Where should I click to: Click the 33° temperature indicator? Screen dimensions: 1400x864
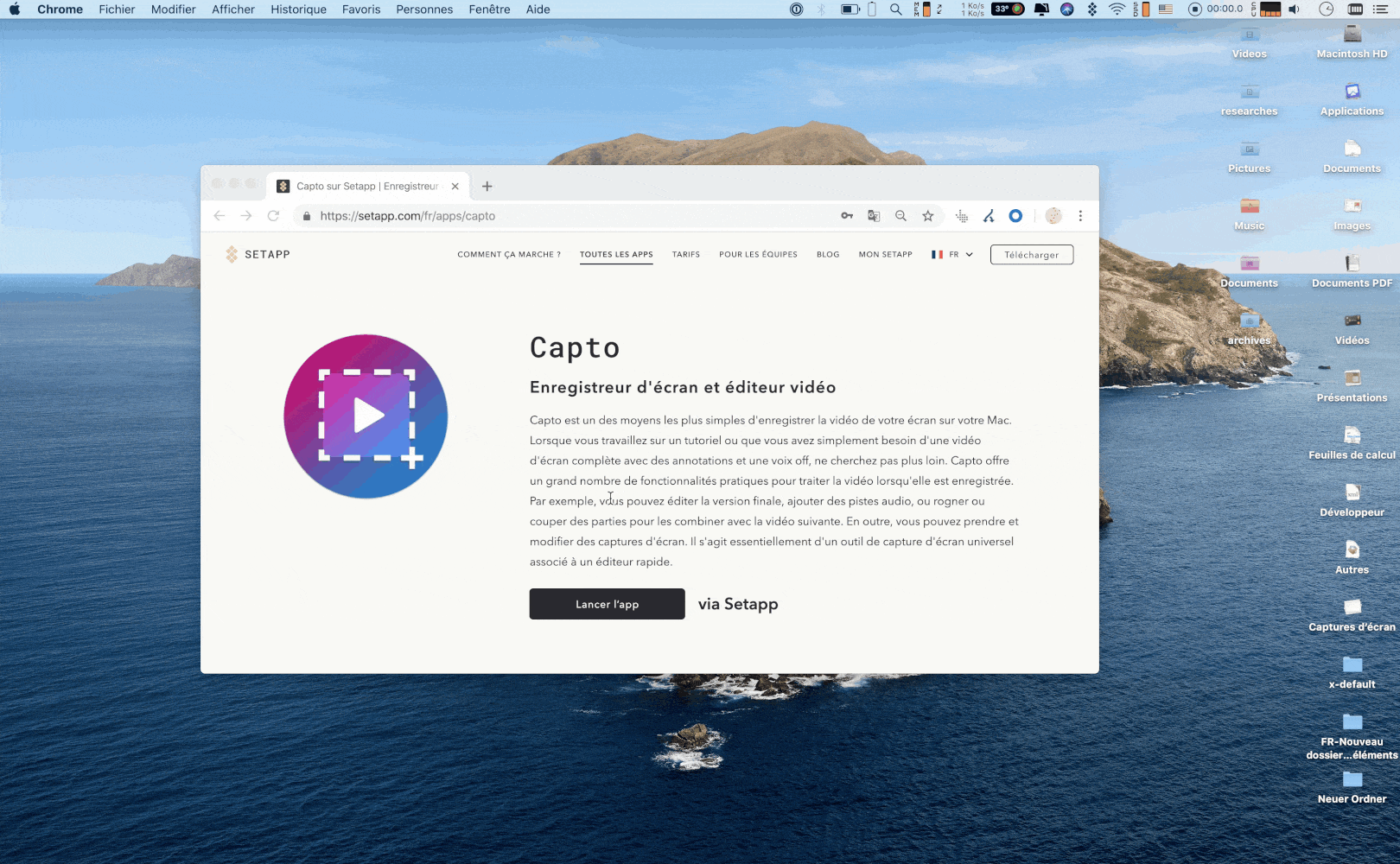click(1008, 10)
